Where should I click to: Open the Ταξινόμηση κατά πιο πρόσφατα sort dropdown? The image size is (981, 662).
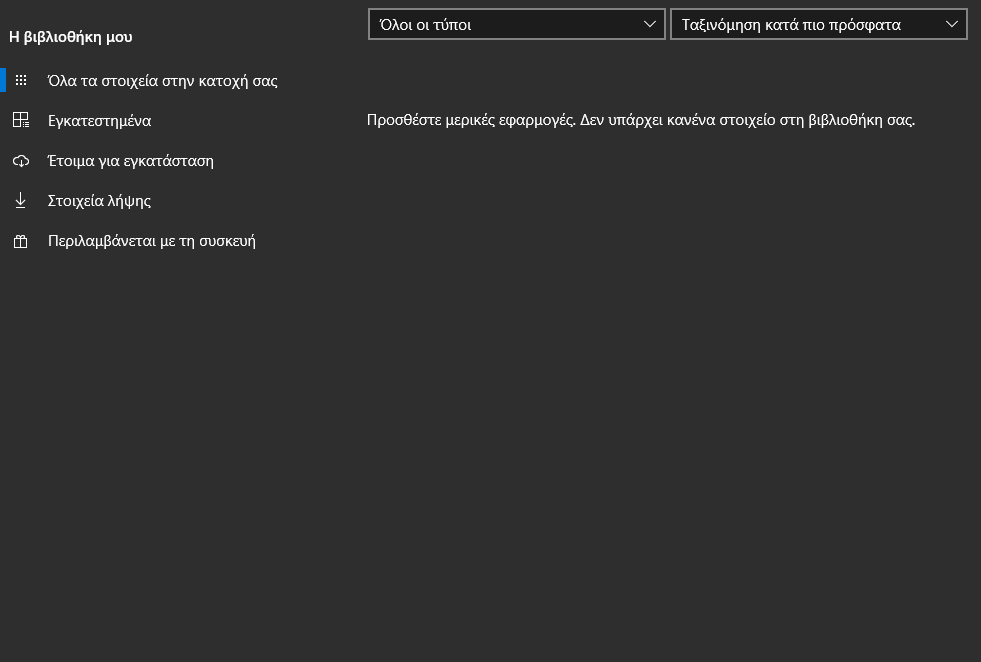[x=819, y=24]
